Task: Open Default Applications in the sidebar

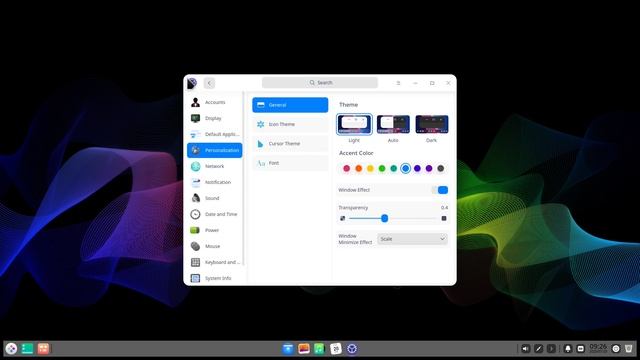Action: (215, 134)
